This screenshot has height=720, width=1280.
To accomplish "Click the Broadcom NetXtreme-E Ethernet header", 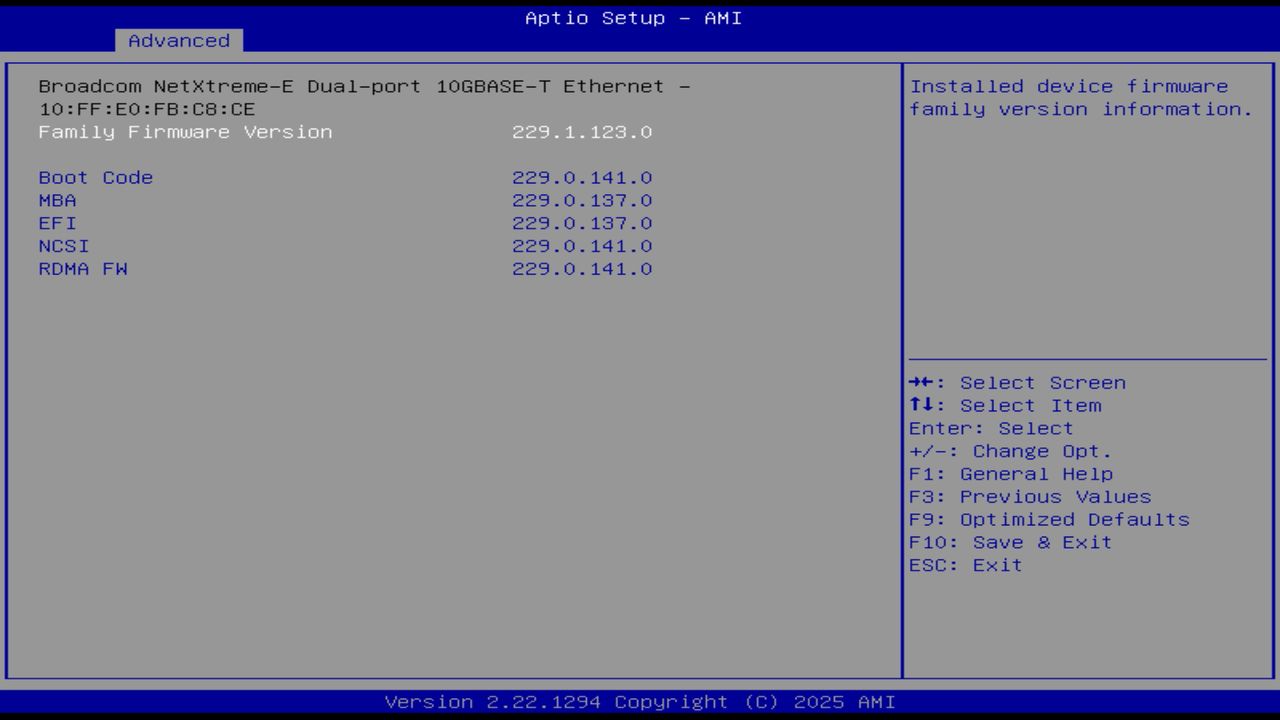I will coord(364,86).
